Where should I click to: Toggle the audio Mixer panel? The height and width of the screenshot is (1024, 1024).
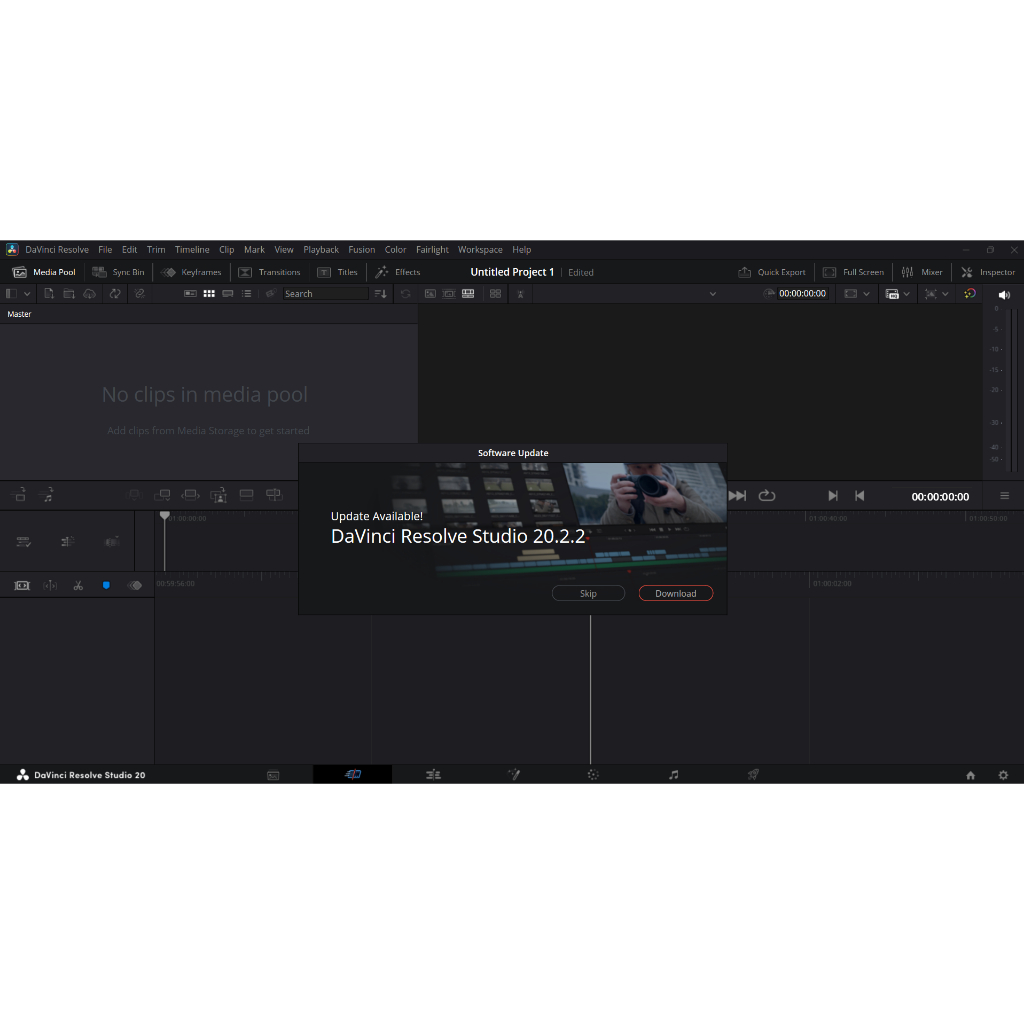(922, 272)
